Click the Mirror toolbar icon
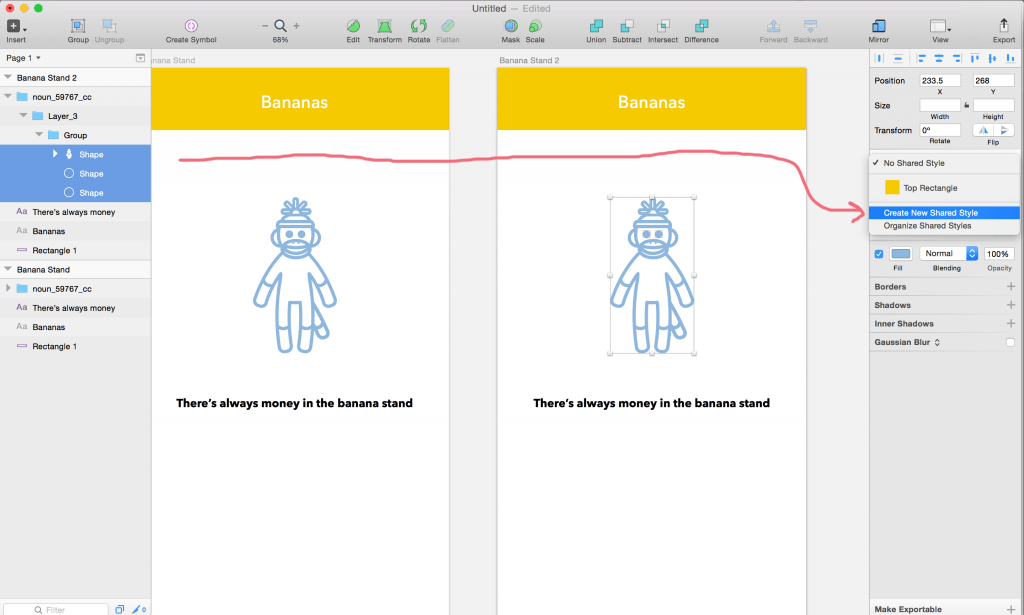The width and height of the screenshot is (1024, 615). pyautogui.click(x=878, y=26)
